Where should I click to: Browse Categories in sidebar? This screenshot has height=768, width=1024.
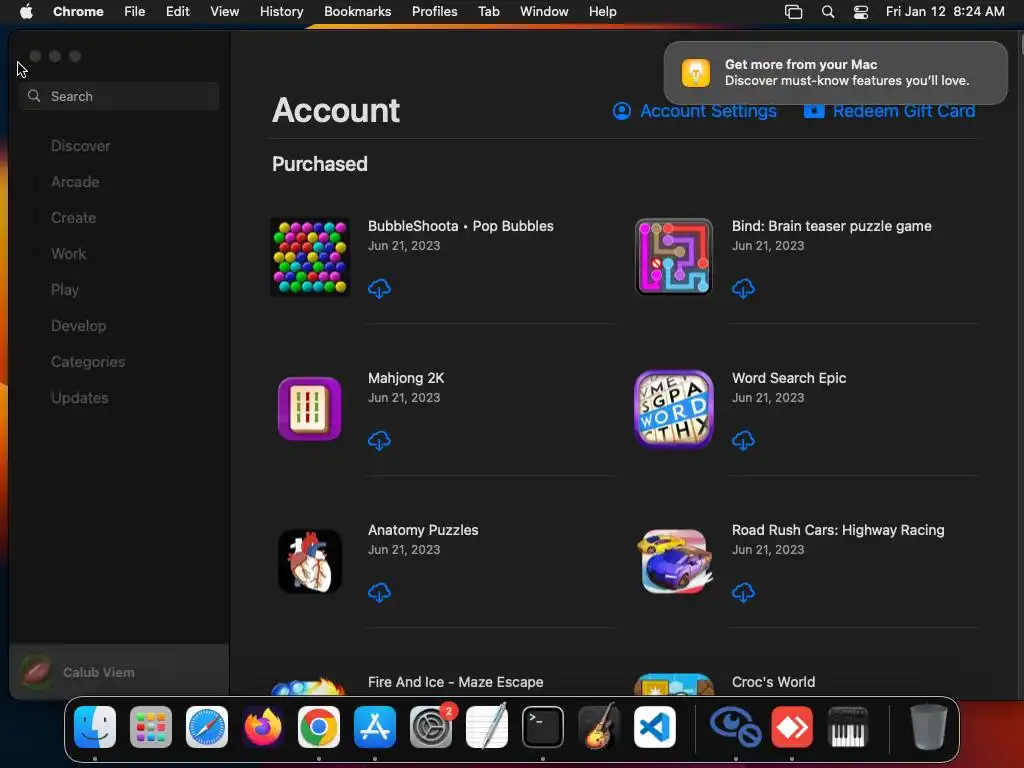pos(88,361)
